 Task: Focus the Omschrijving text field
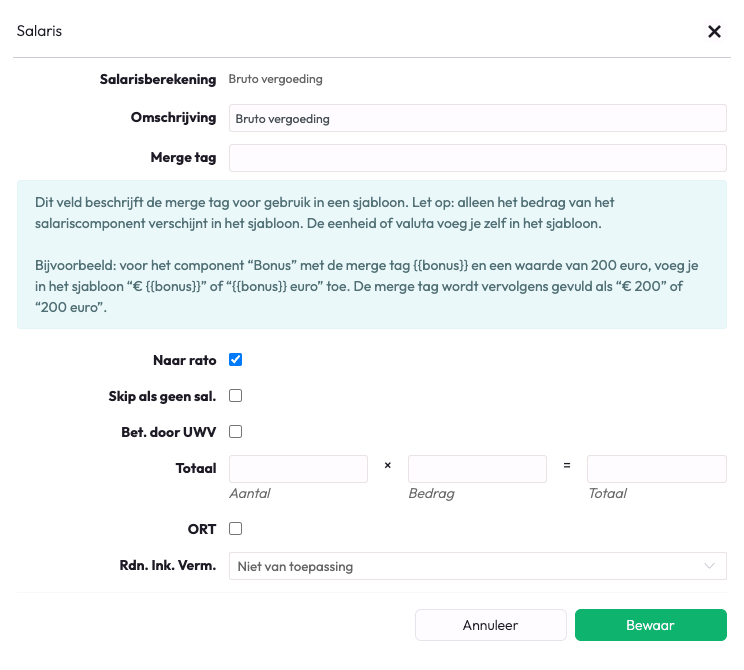477,118
